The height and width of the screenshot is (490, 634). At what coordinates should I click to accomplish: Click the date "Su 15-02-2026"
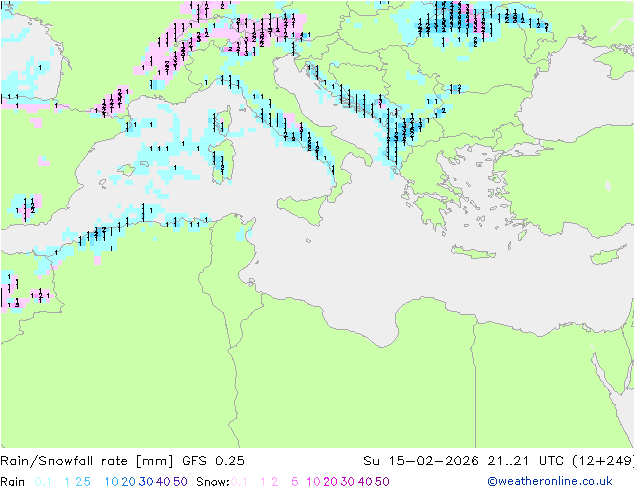point(421,461)
